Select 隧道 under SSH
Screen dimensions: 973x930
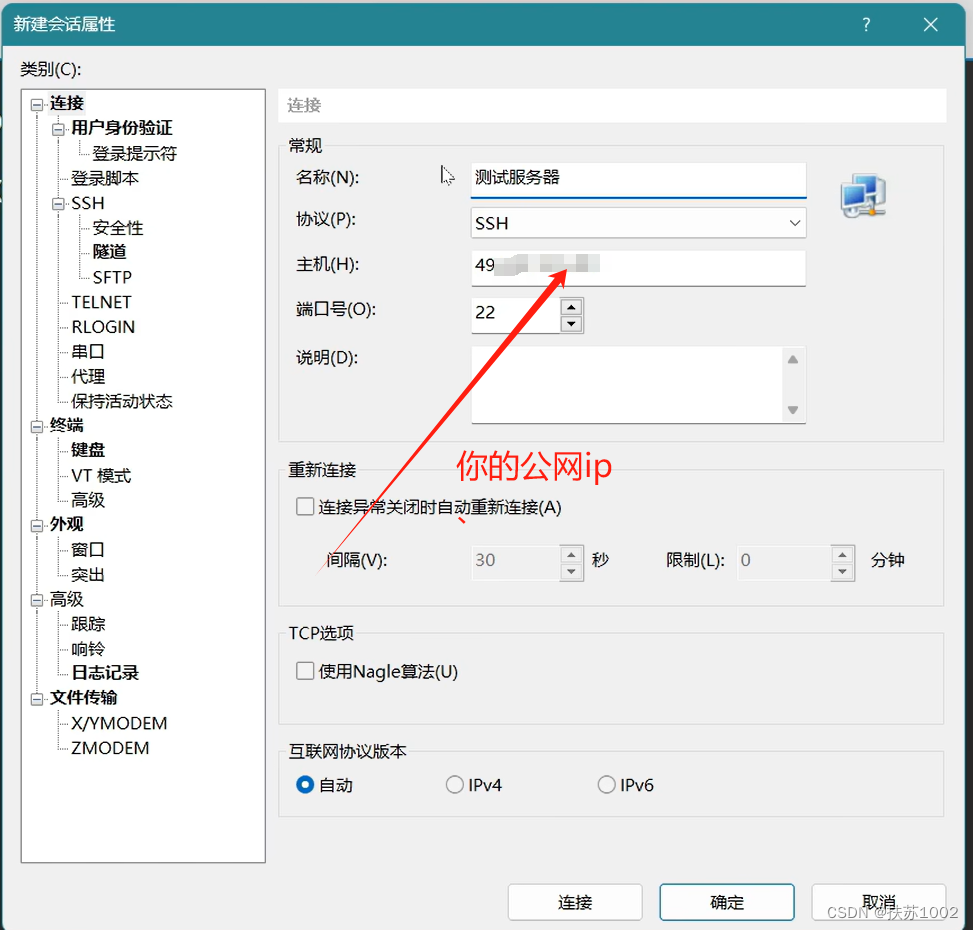[x=110, y=252]
